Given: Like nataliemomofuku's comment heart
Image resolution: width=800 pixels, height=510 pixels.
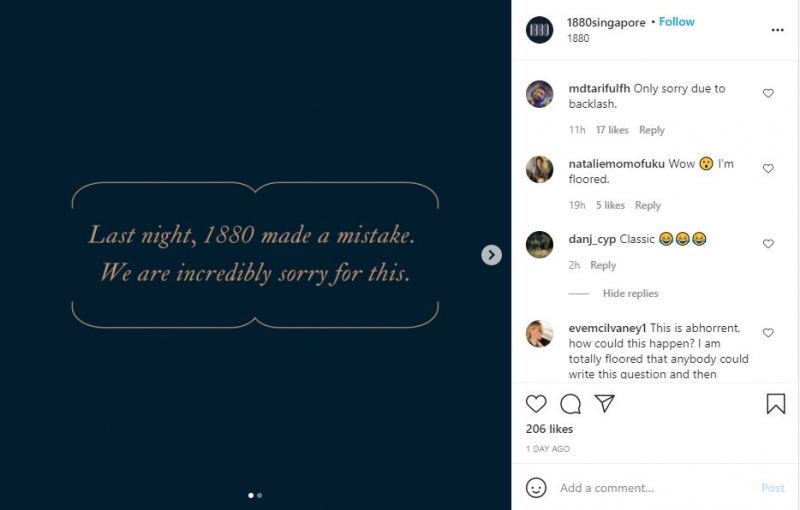Looking at the screenshot, I should pos(768,168).
